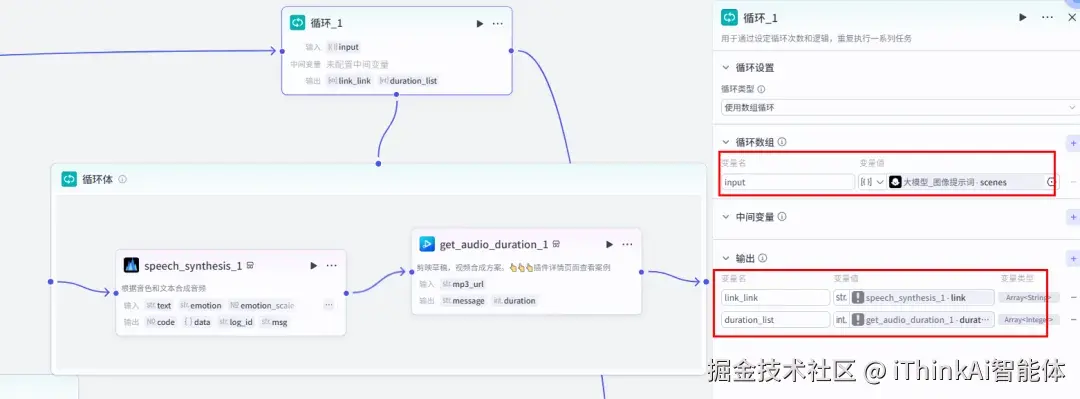Run 循环_1 from the side panel
1080x399 pixels.
tap(1023, 17)
